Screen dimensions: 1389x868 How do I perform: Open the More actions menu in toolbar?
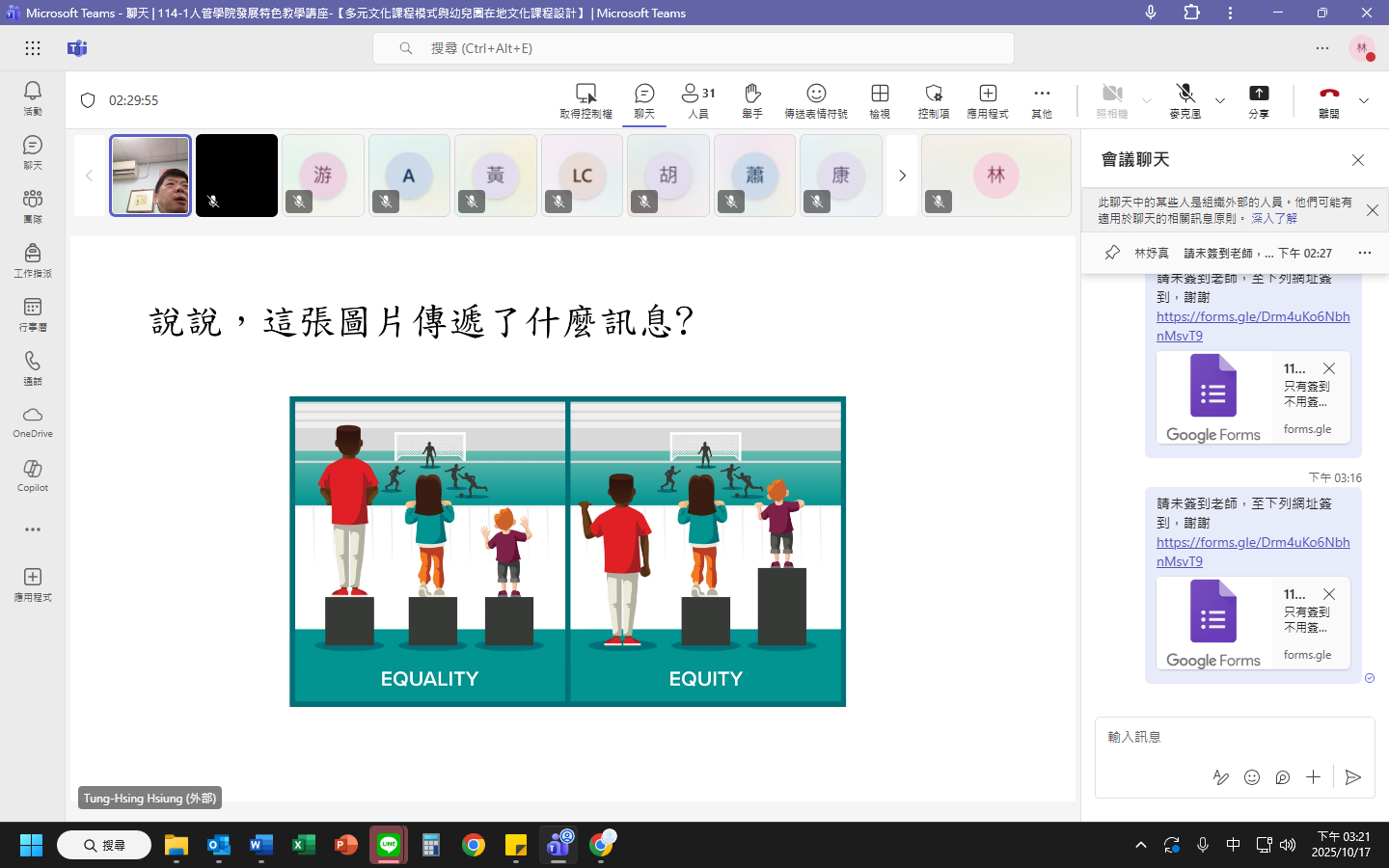pyautogui.click(x=1042, y=100)
